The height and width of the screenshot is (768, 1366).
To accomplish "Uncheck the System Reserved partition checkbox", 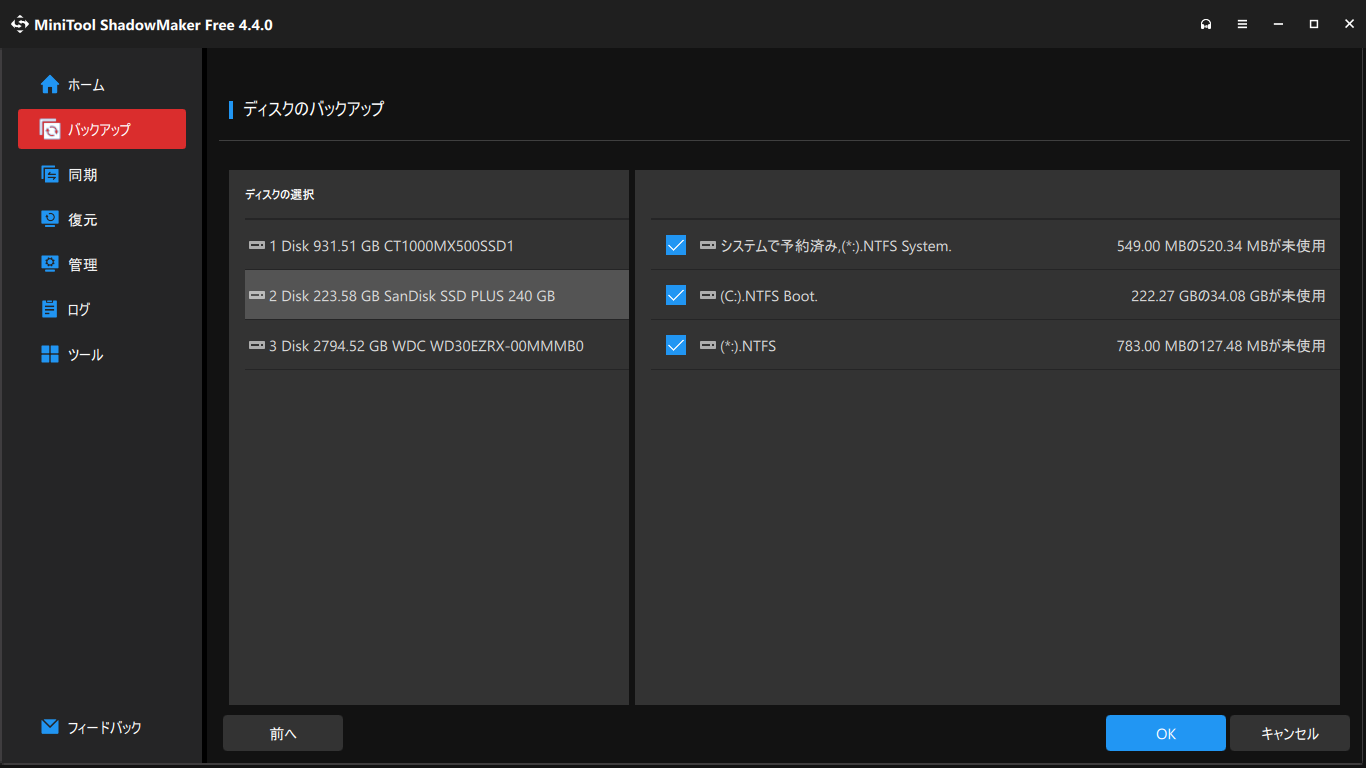I will pos(676,245).
